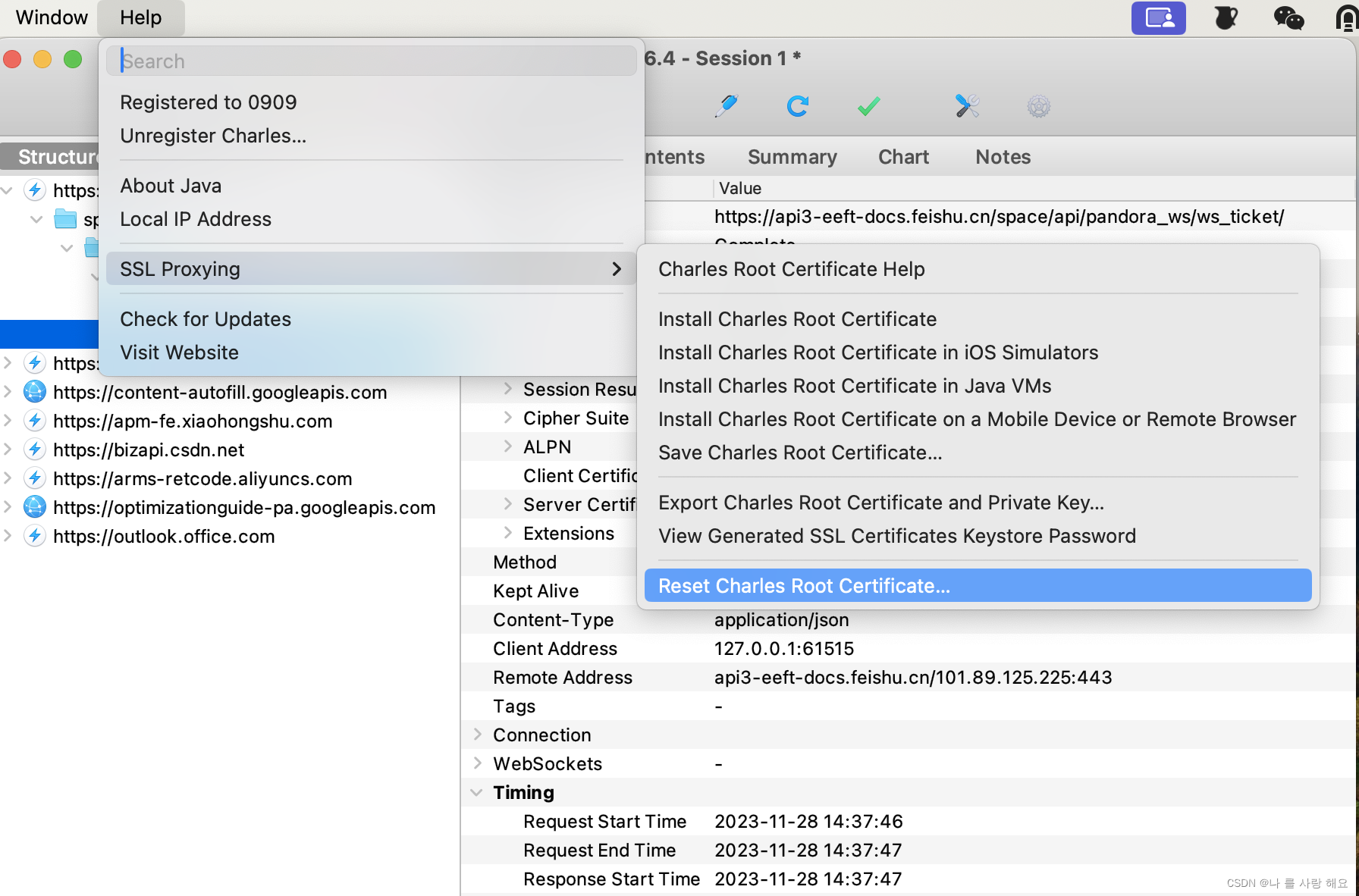Select the Request End Time row
Viewport: 1359px width, 896px height.
coord(908,850)
